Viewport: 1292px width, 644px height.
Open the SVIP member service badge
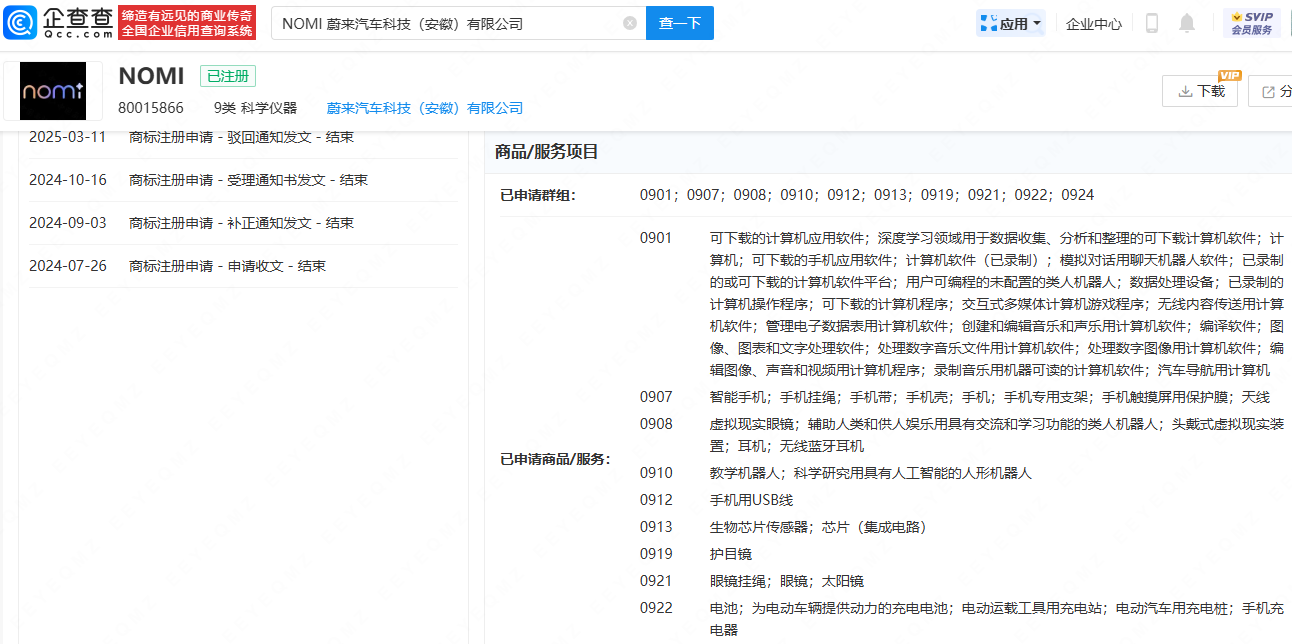point(1251,23)
